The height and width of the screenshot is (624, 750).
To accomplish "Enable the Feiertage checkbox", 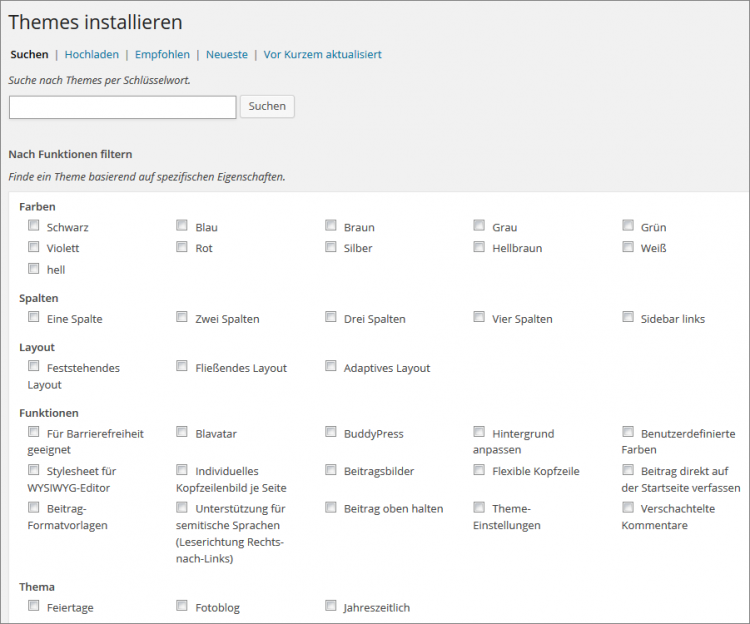I will pyautogui.click(x=34, y=606).
